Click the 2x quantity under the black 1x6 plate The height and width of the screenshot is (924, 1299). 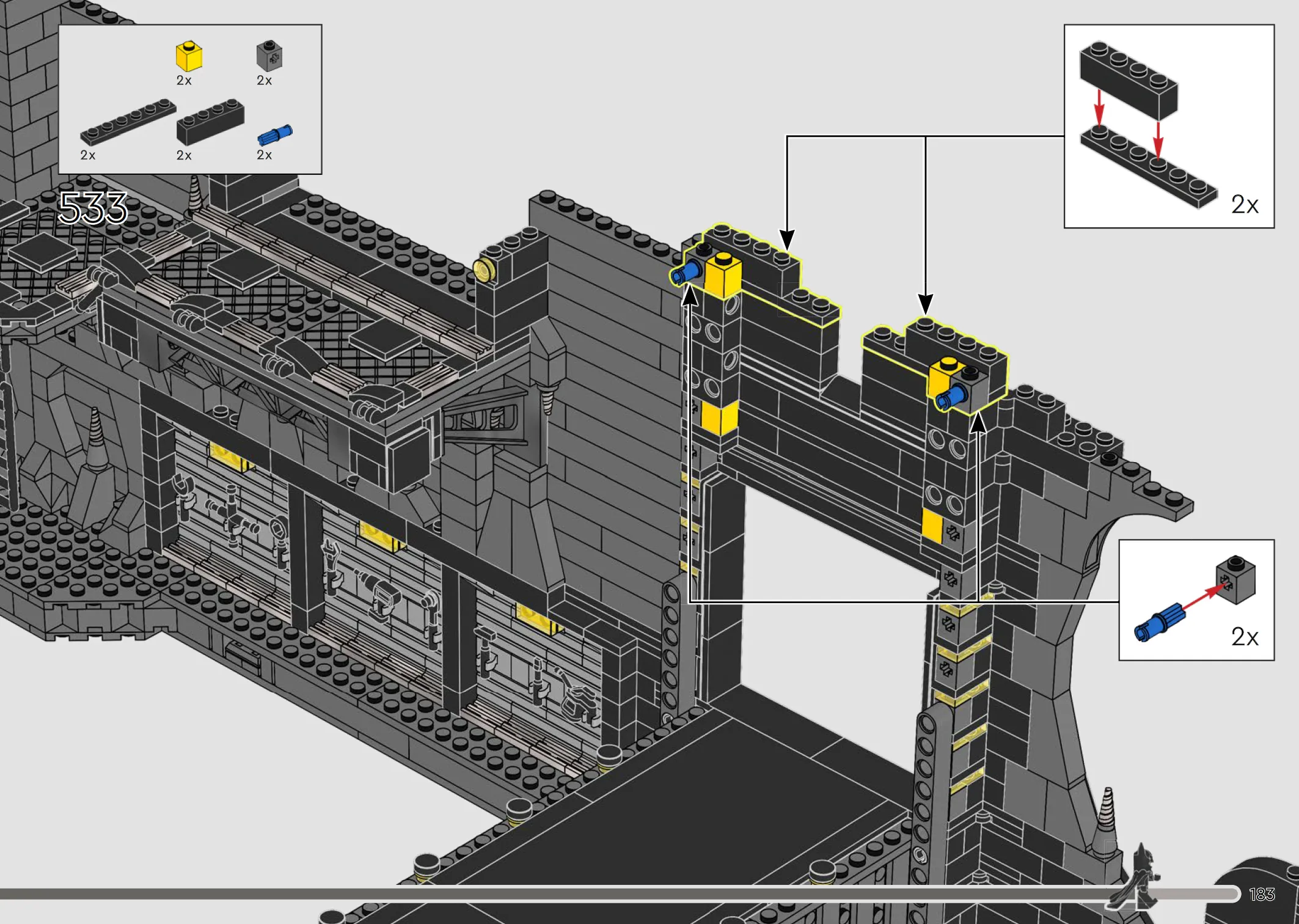88,155
